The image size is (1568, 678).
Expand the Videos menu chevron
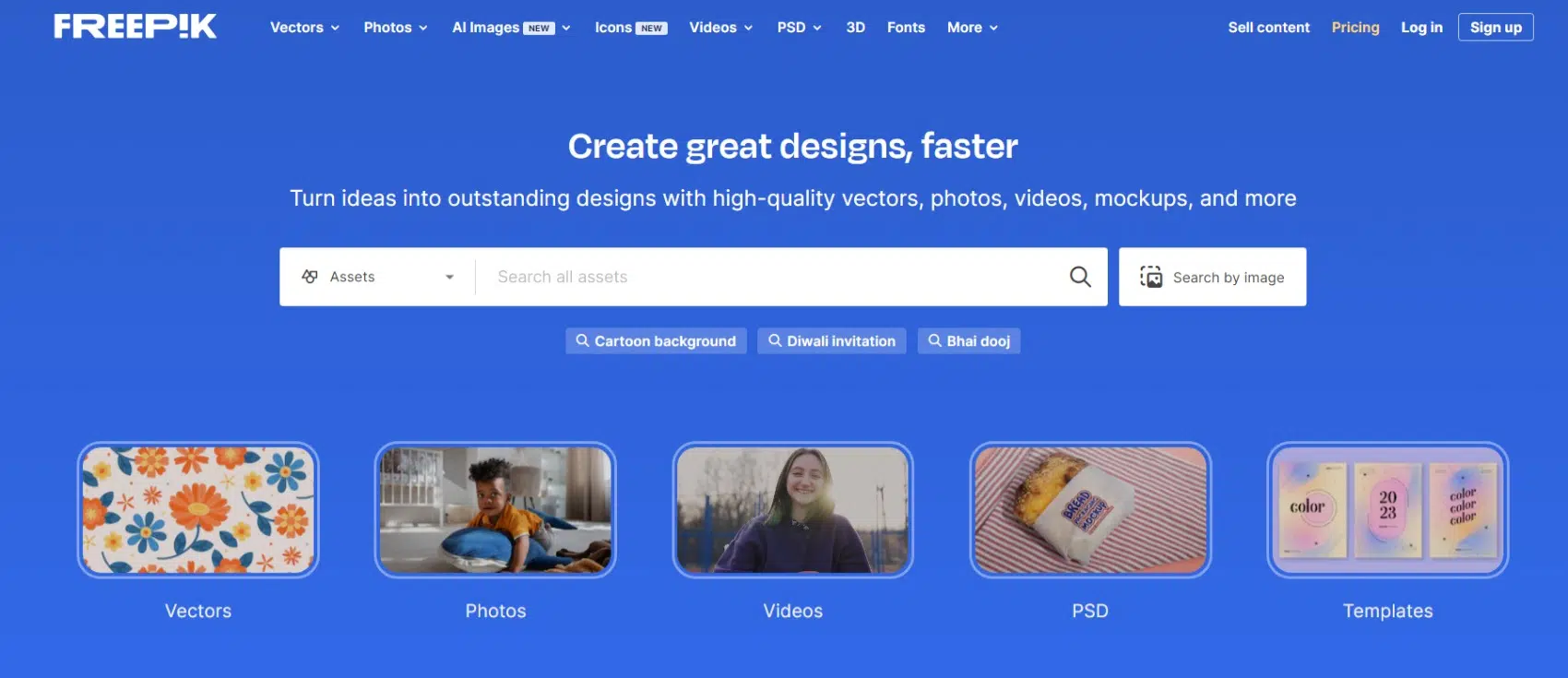pos(749,29)
